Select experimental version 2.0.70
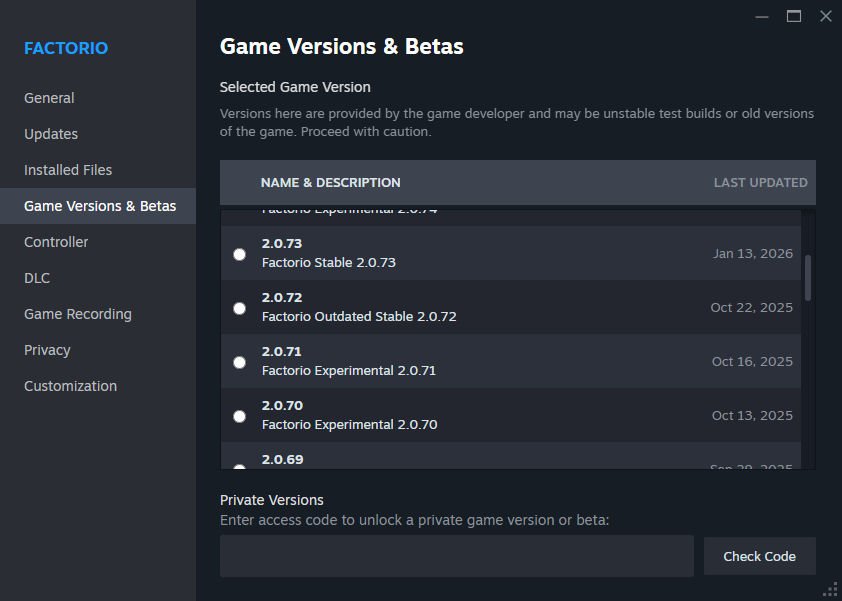 pos(239,416)
